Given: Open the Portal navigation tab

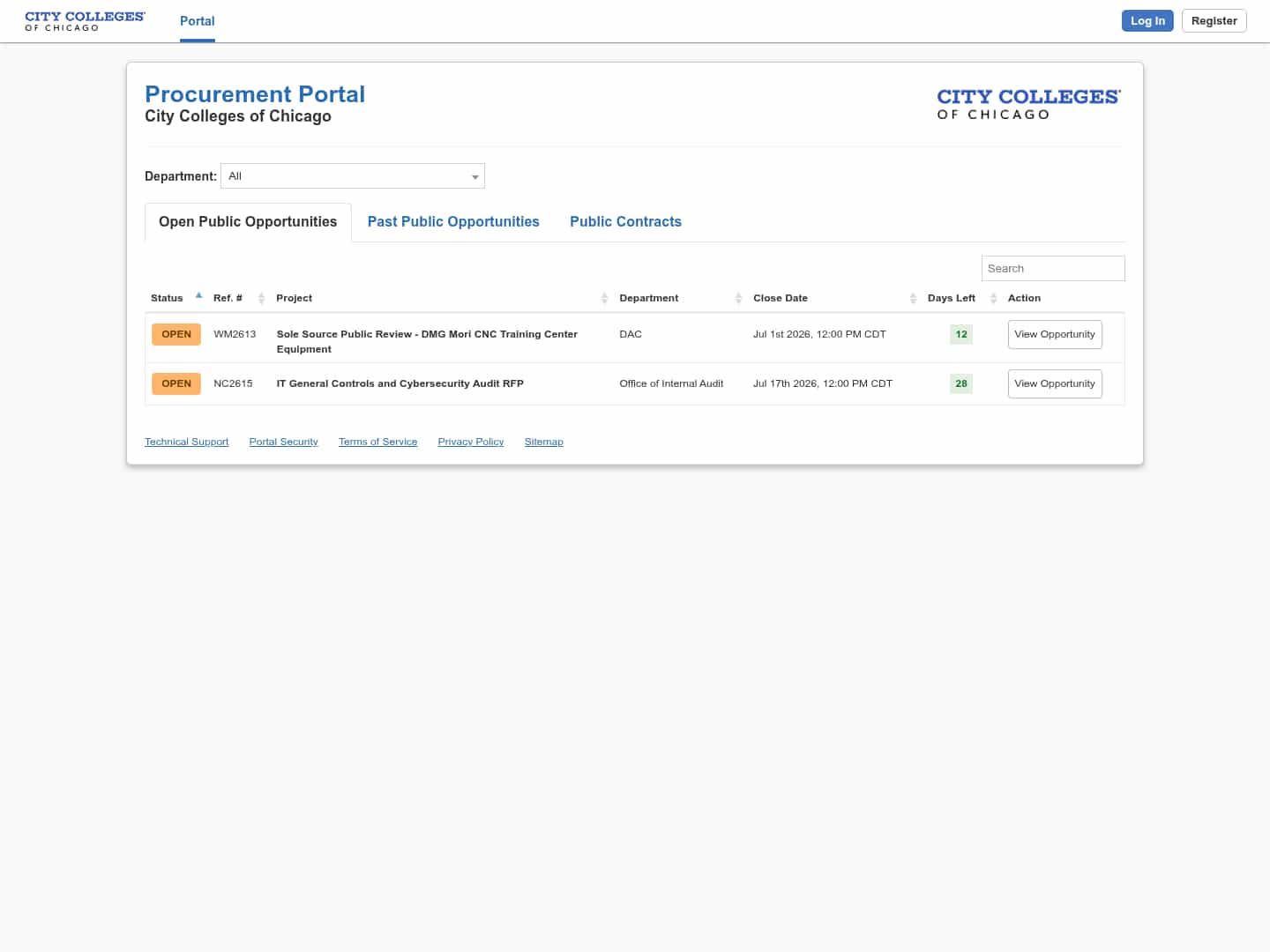Looking at the screenshot, I should [198, 21].
